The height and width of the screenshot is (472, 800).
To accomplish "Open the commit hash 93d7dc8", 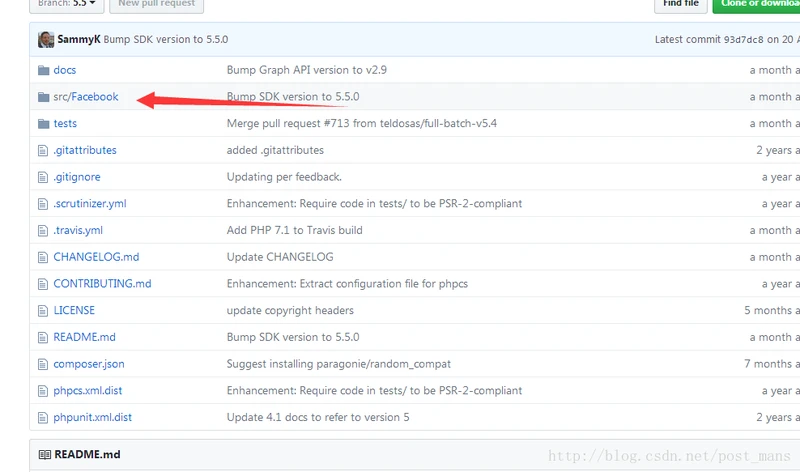I will (743, 40).
